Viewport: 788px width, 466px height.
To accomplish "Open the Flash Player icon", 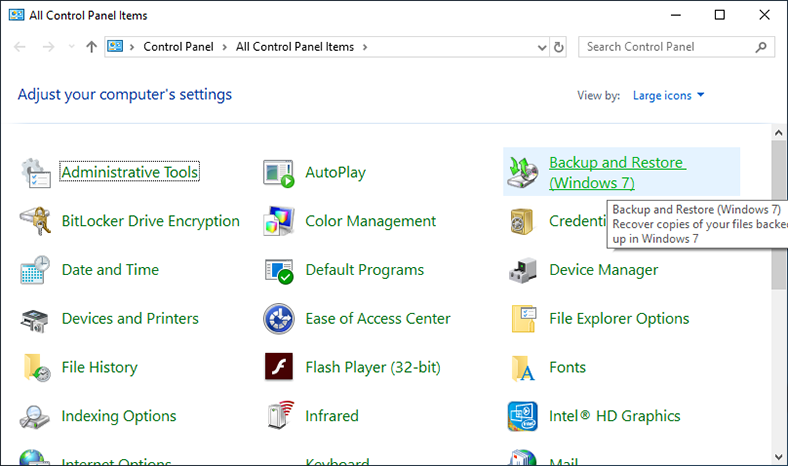I will pyautogui.click(x=279, y=366).
